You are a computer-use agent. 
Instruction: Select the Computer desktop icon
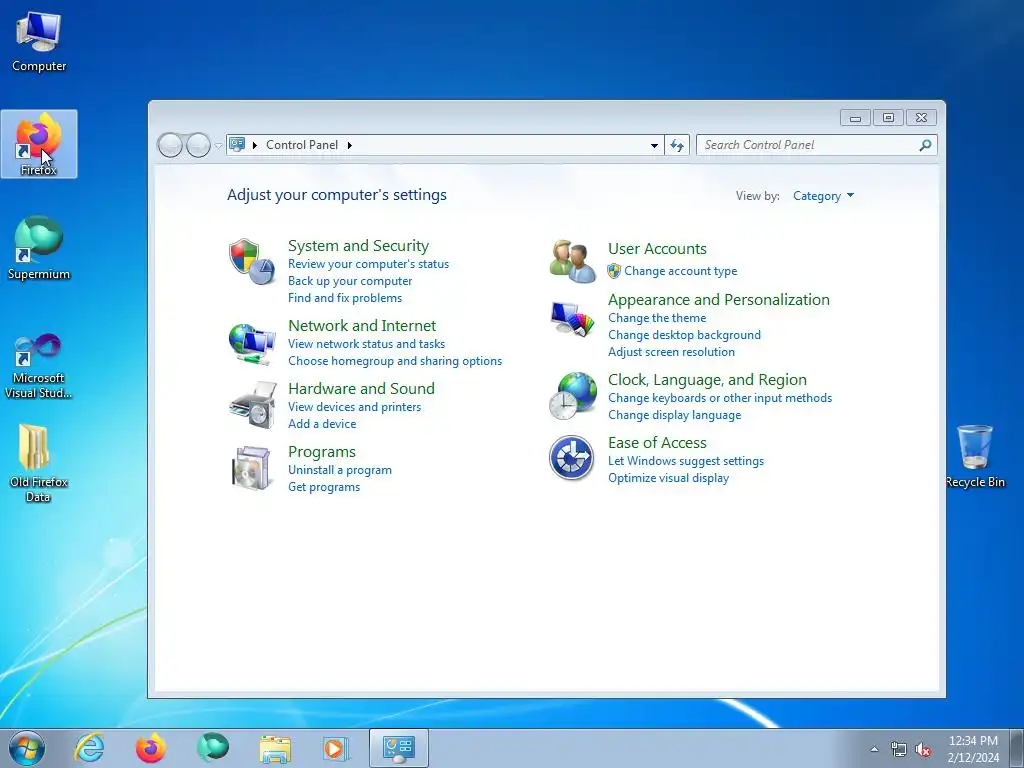click(x=39, y=40)
